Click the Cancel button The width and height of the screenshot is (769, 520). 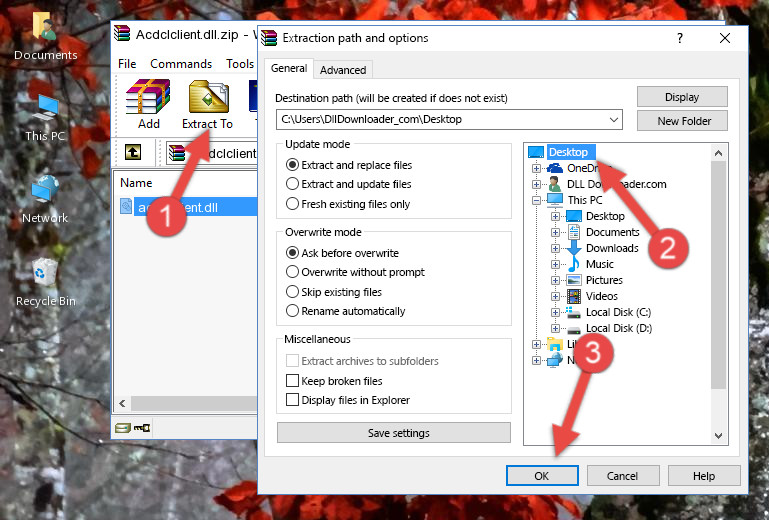point(622,476)
